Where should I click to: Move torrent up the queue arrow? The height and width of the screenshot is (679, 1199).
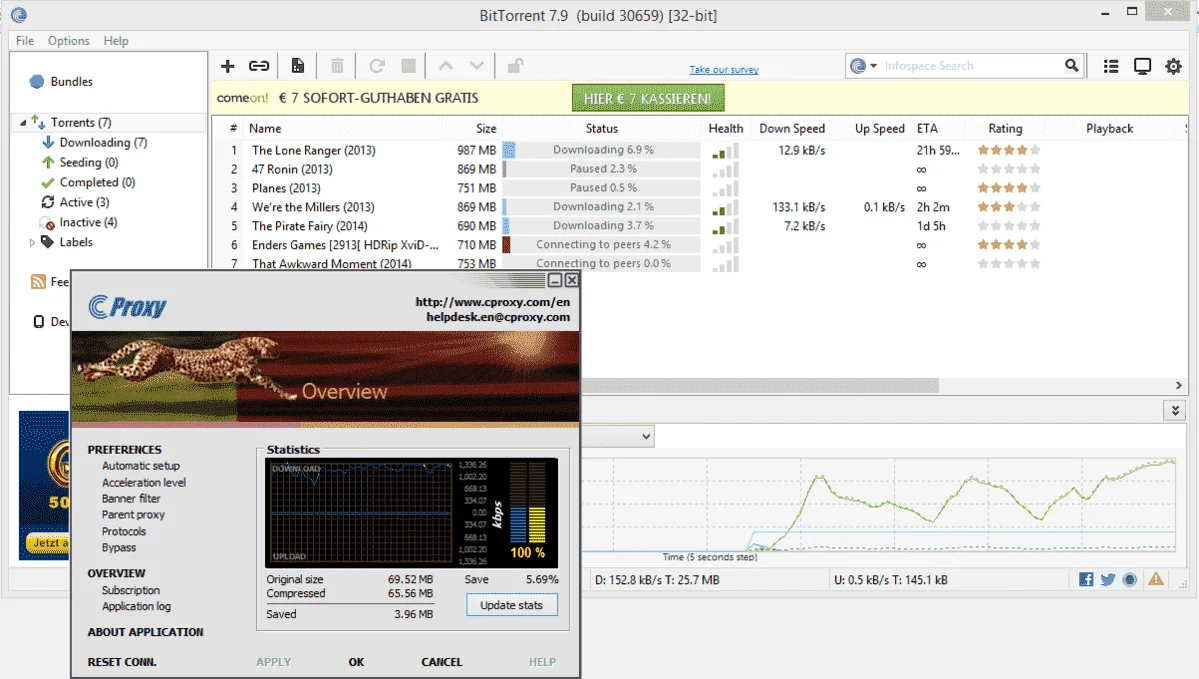pyautogui.click(x=446, y=67)
